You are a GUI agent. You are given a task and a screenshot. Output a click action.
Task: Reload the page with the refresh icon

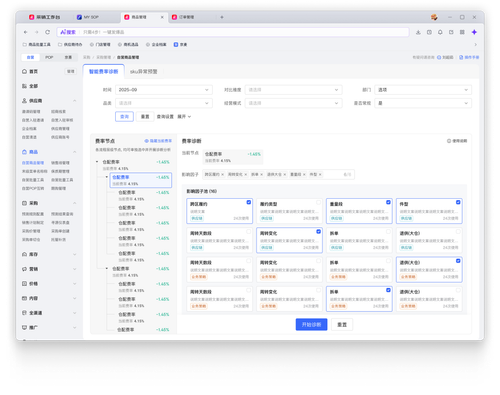coord(48,32)
